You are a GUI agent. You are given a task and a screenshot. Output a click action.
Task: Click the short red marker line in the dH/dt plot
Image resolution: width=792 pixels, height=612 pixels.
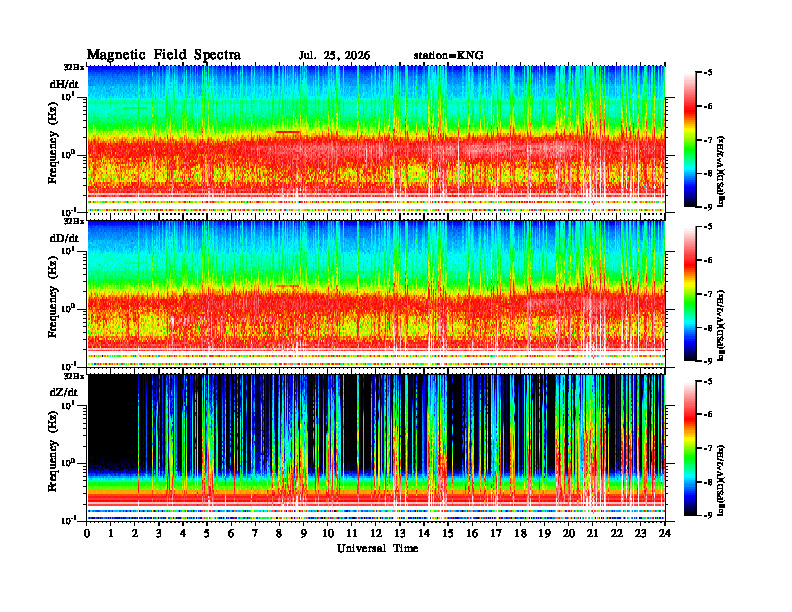coord(288,132)
